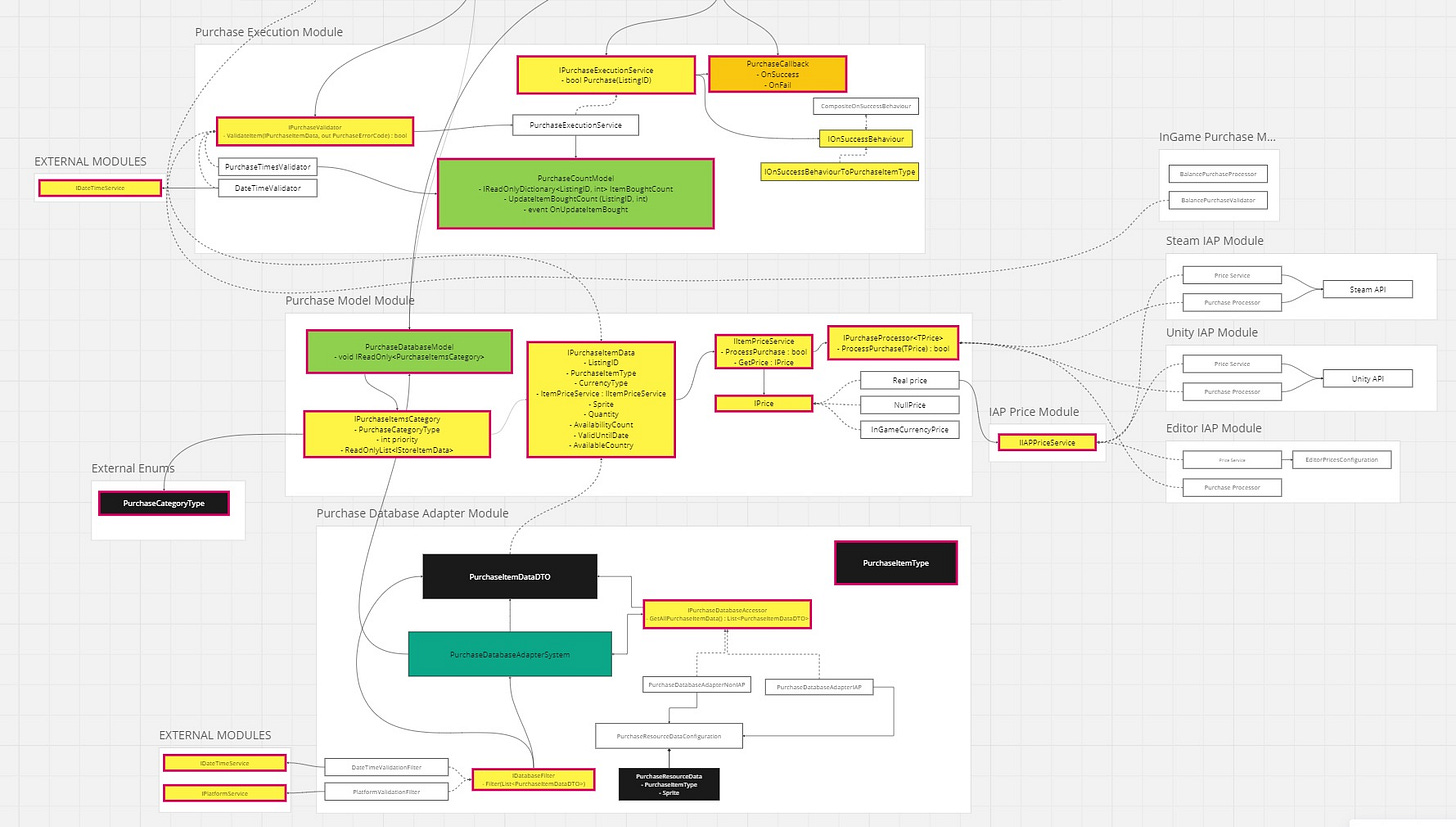Screen dimensions: 1456x827
Task: Click the black PurchaseResourceData node
Action: coord(669,783)
